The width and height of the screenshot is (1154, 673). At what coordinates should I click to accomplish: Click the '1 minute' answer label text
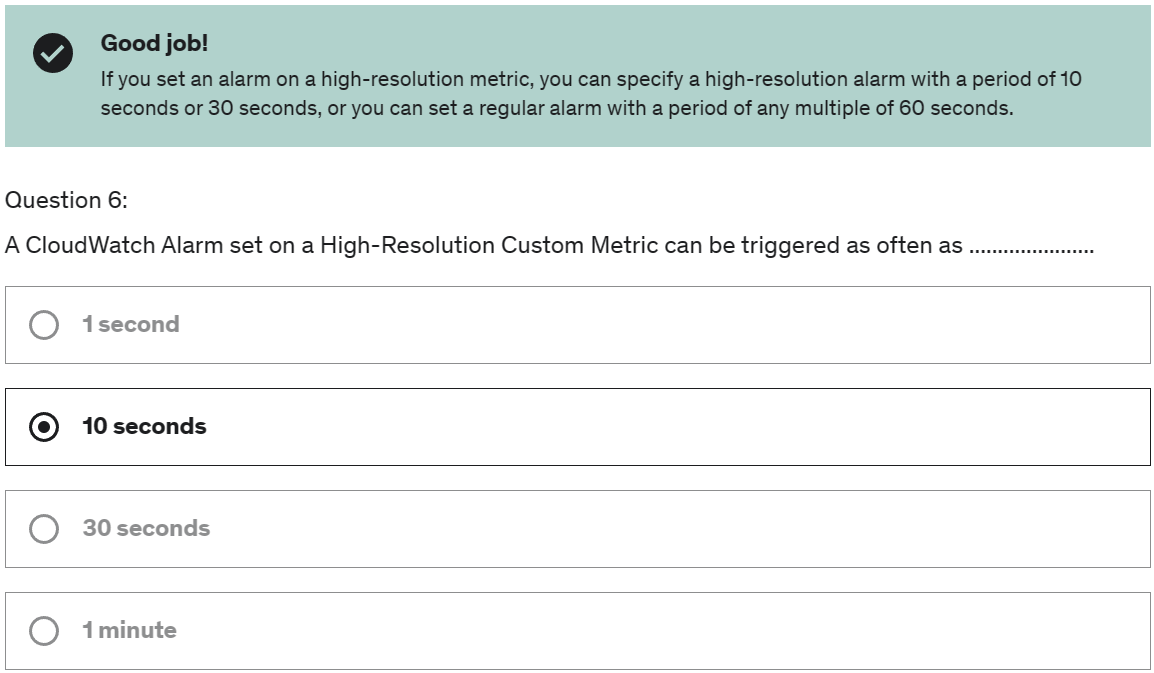[x=130, y=630]
